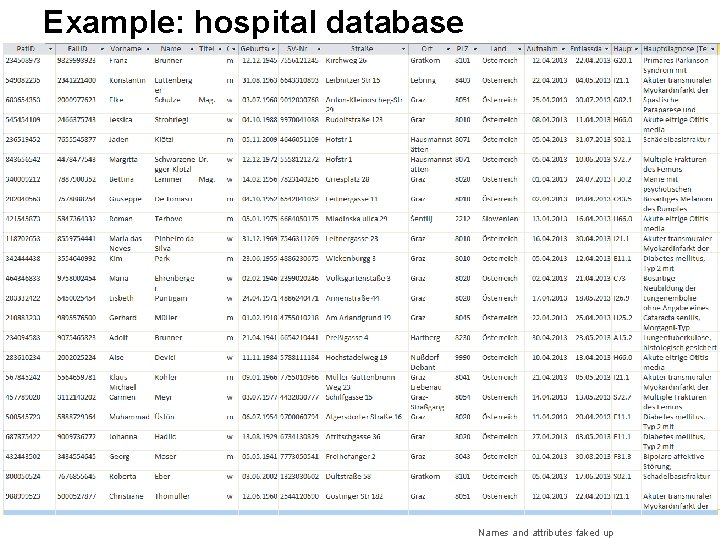The width and height of the screenshot is (720, 540).
Task: Select the street cell 'Am Arlandgrund 19'
Action: [x=358, y=318]
